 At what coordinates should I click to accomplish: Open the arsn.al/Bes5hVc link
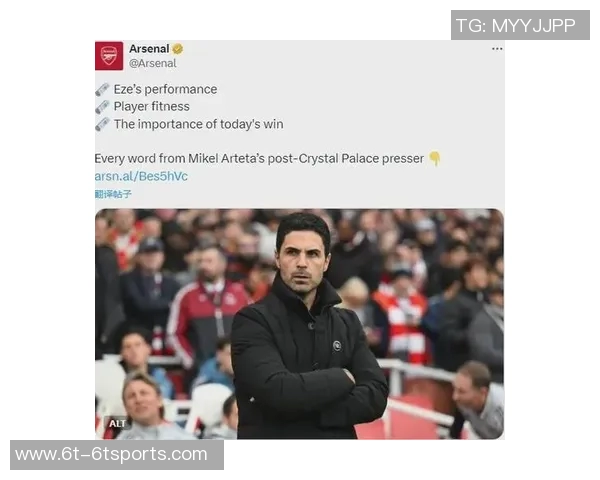(x=141, y=176)
